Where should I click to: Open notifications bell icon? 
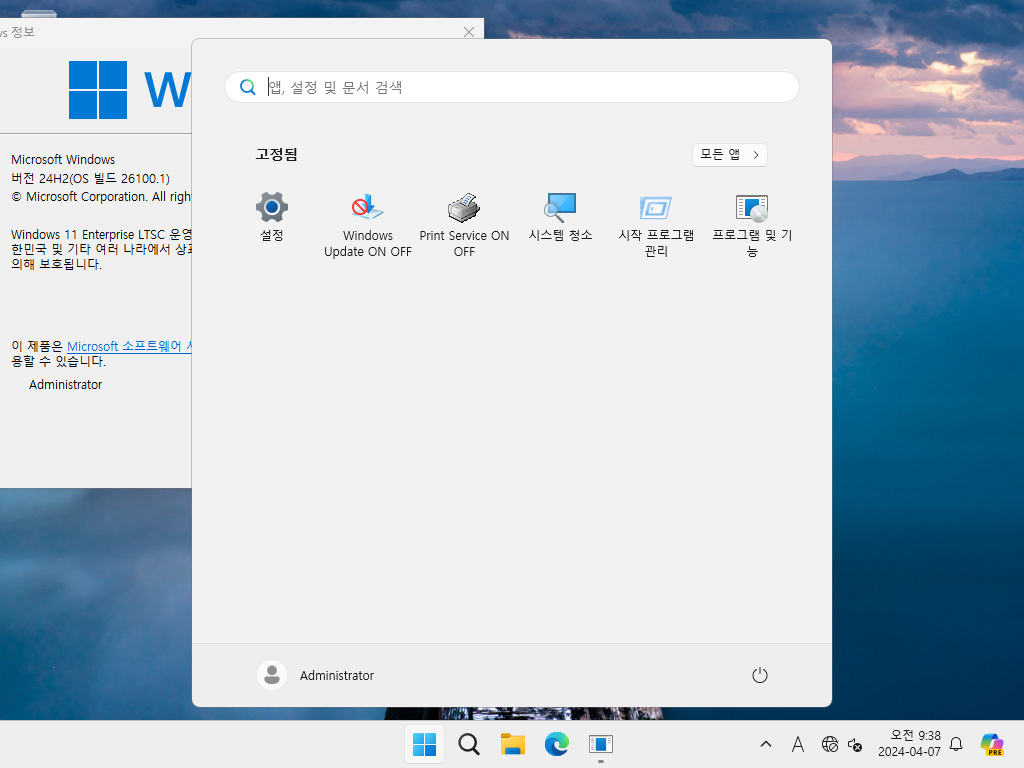[x=956, y=744]
